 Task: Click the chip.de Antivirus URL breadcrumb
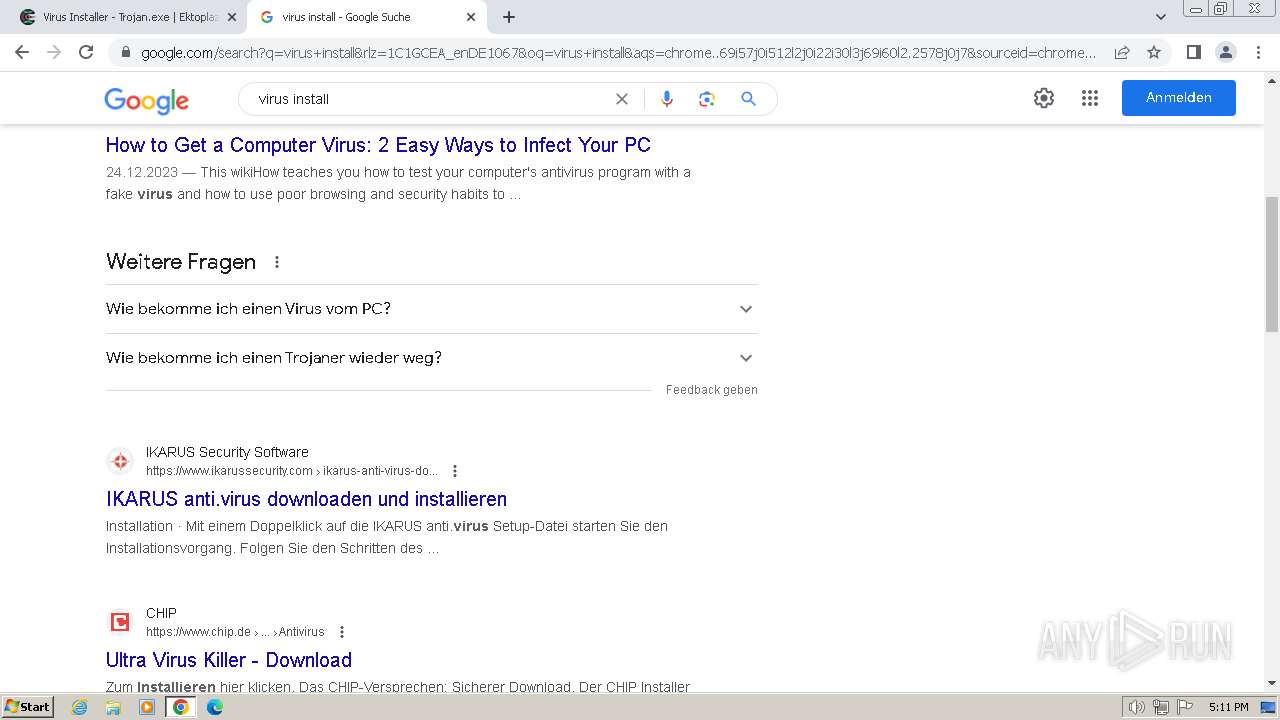point(235,632)
